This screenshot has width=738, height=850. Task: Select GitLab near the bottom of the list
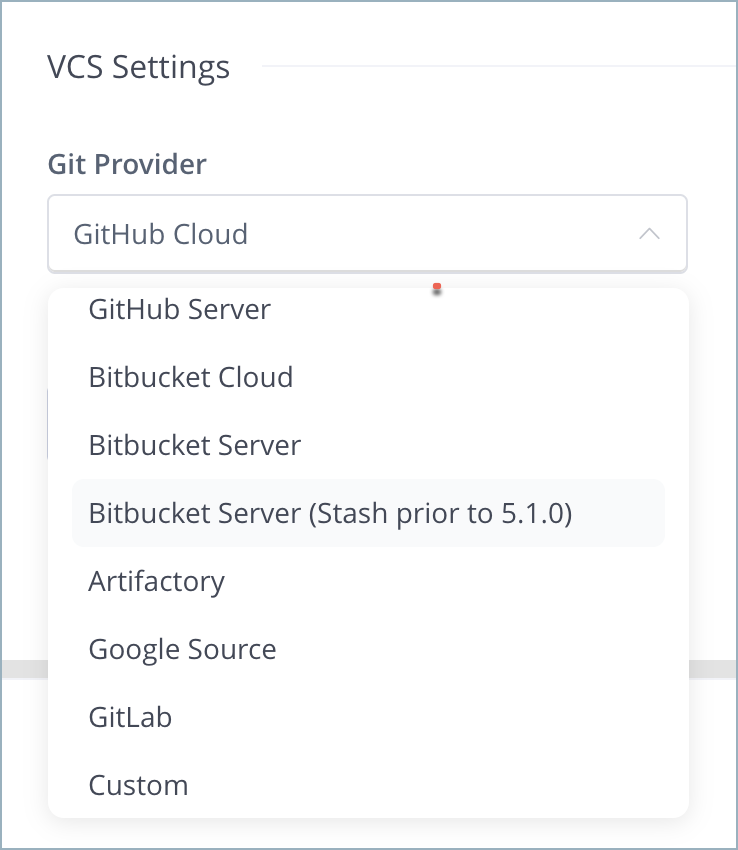130,717
